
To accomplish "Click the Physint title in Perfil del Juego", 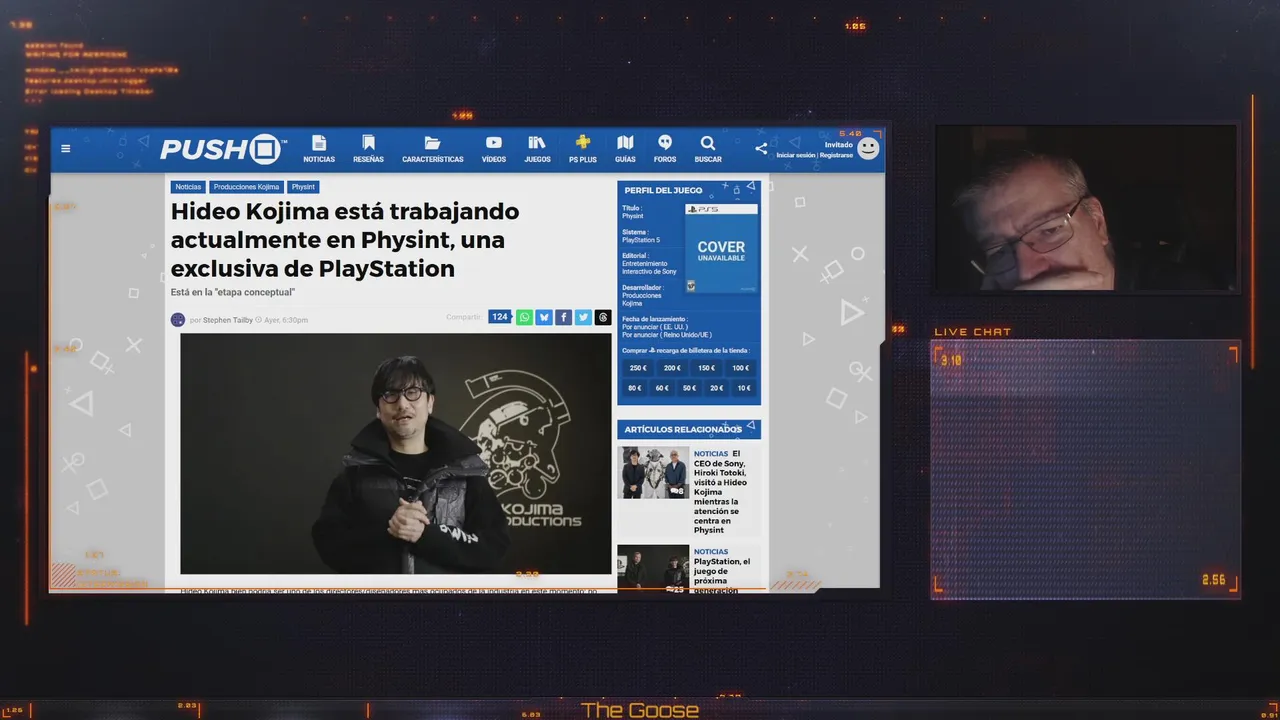I will (633, 216).
